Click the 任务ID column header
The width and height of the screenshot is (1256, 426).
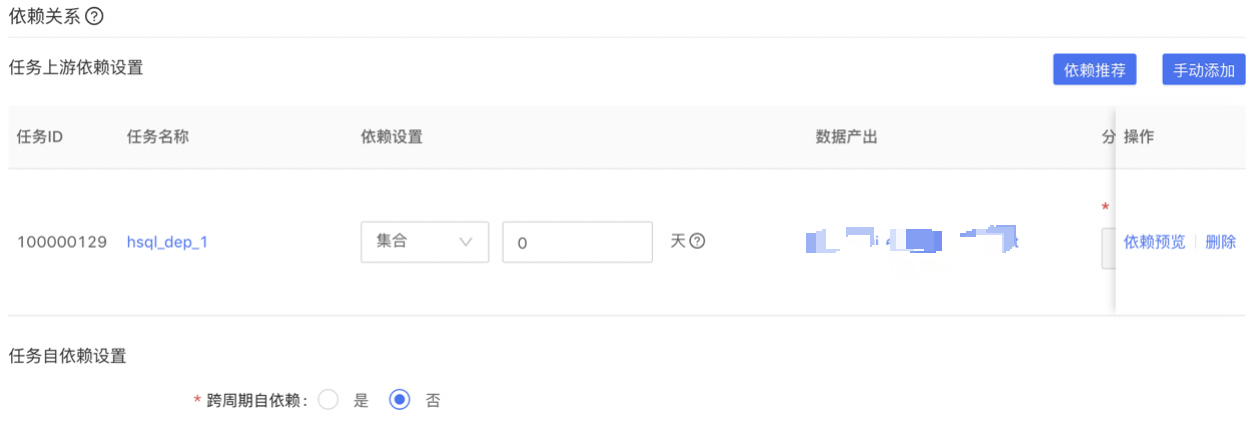point(40,137)
